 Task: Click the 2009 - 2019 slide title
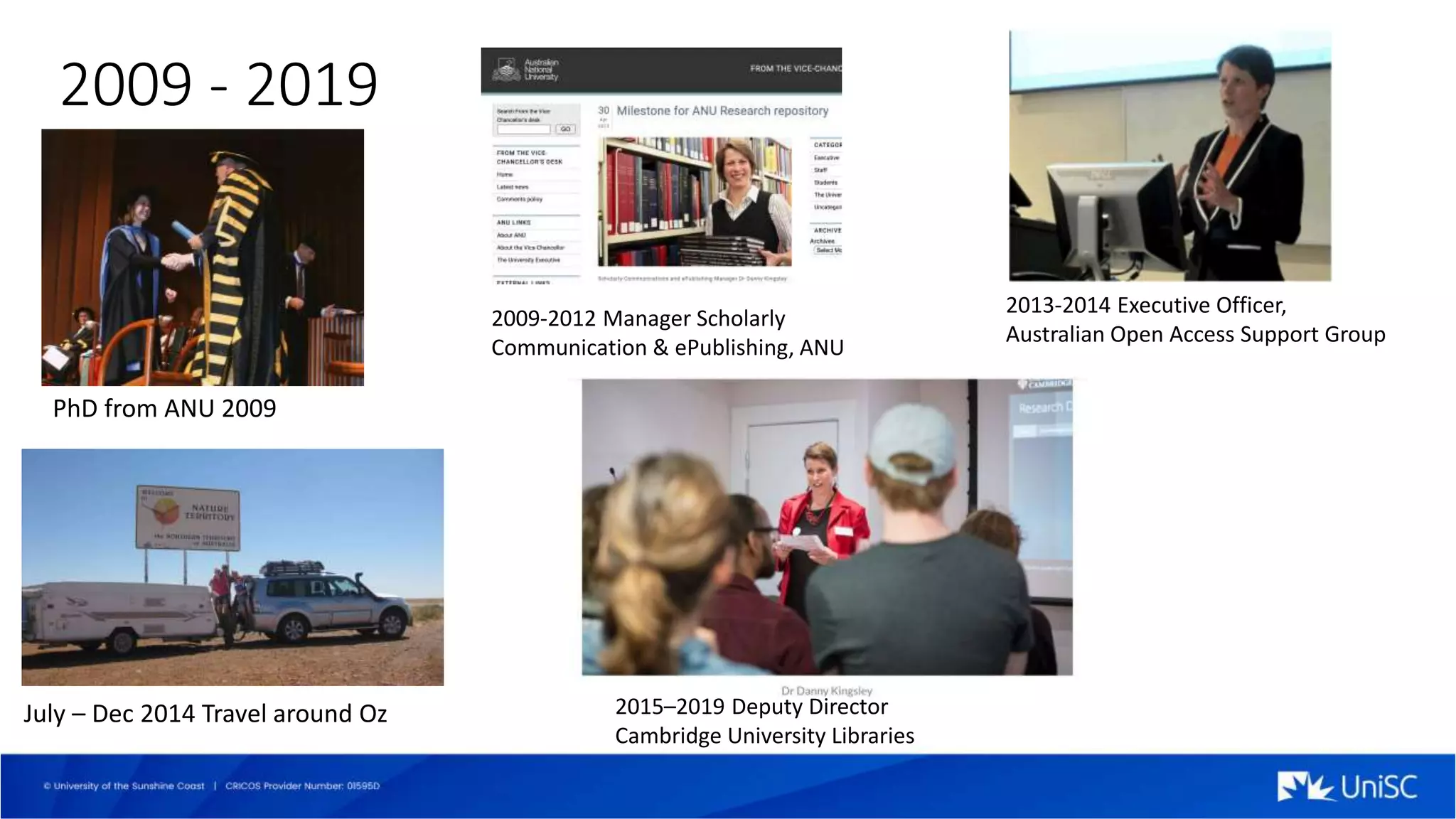pos(219,84)
